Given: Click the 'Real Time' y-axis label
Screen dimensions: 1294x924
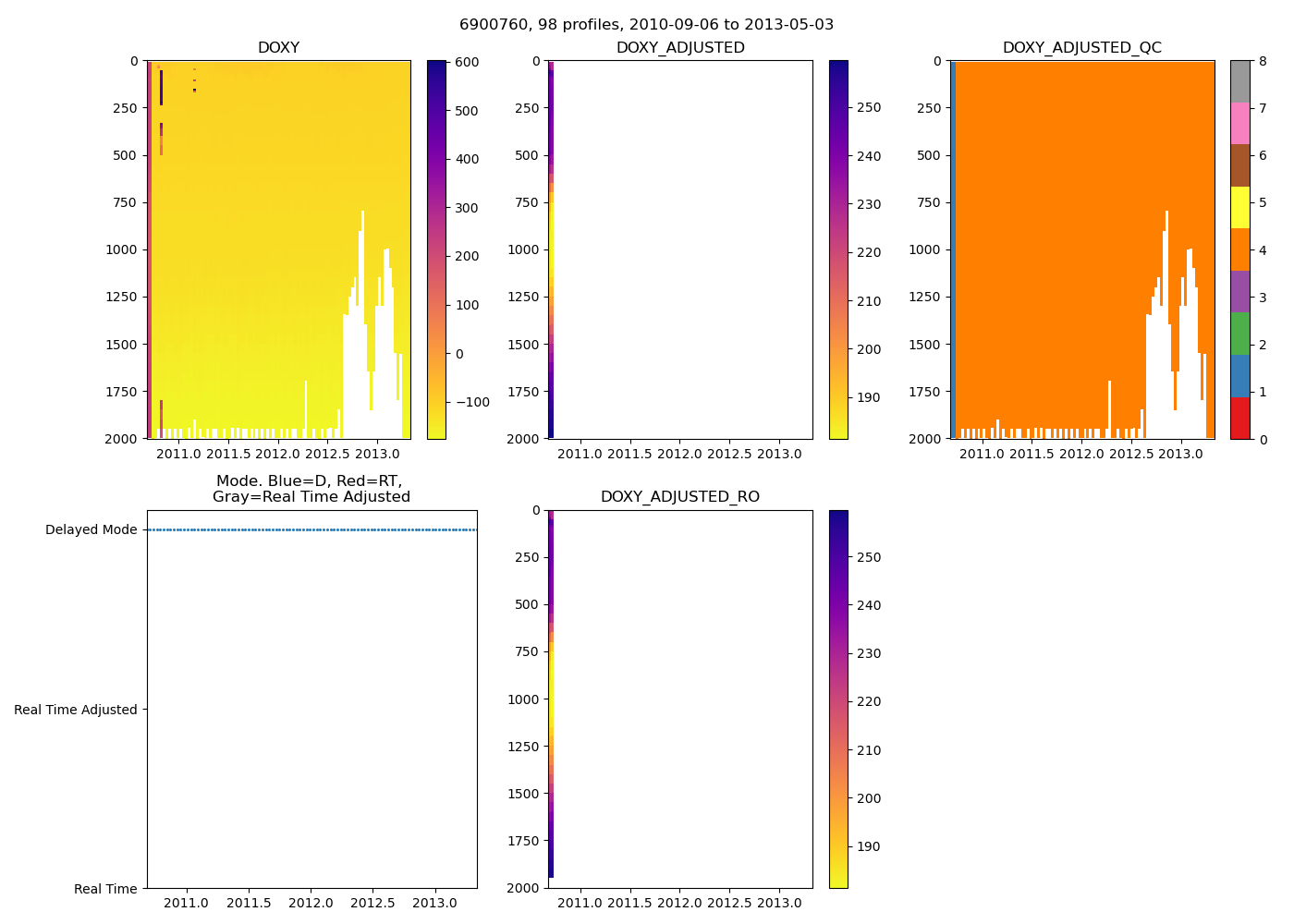Looking at the screenshot, I should pos(105,889).
